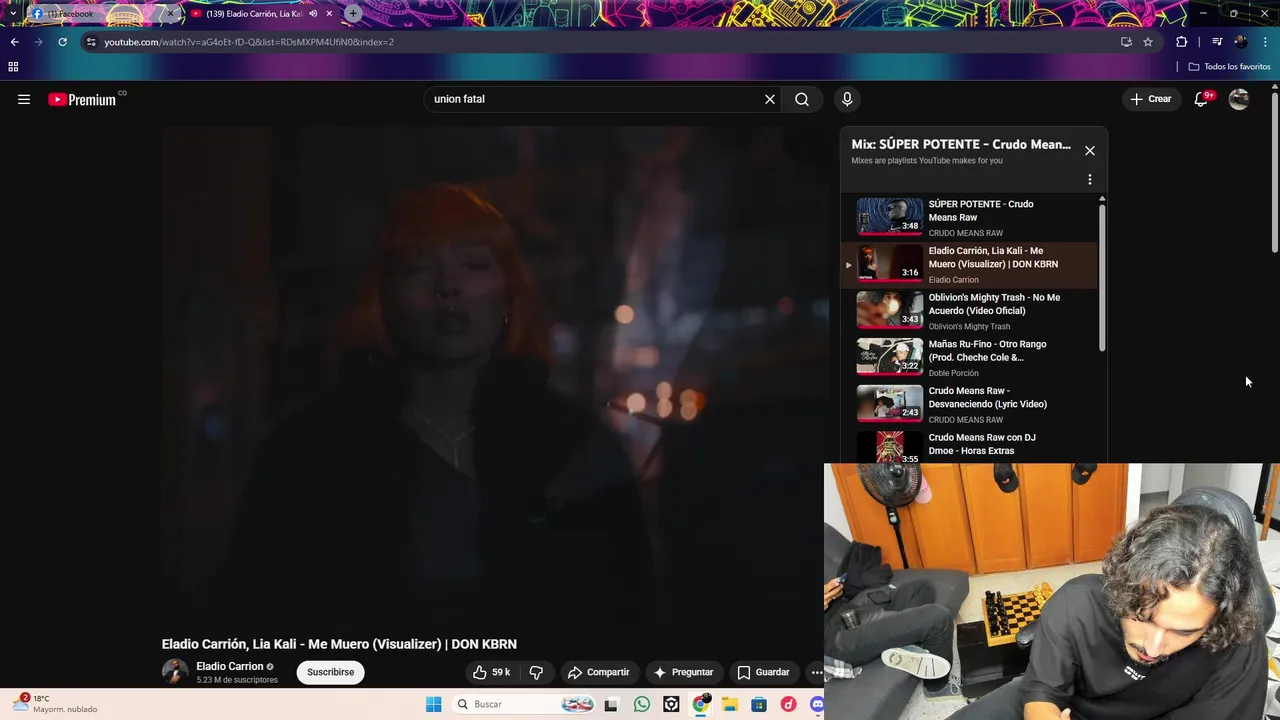
Task: Launch WhatsApp from the taskbar
Action: tap(642, 704)
